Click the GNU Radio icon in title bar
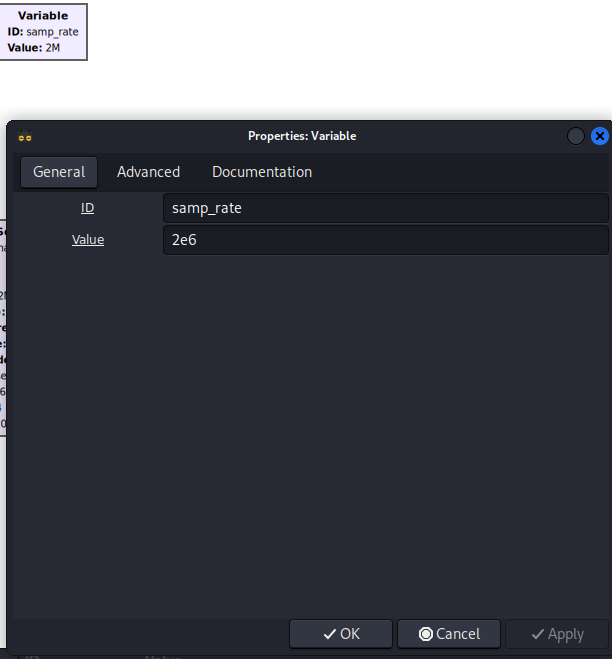 (x=25, y=136)
